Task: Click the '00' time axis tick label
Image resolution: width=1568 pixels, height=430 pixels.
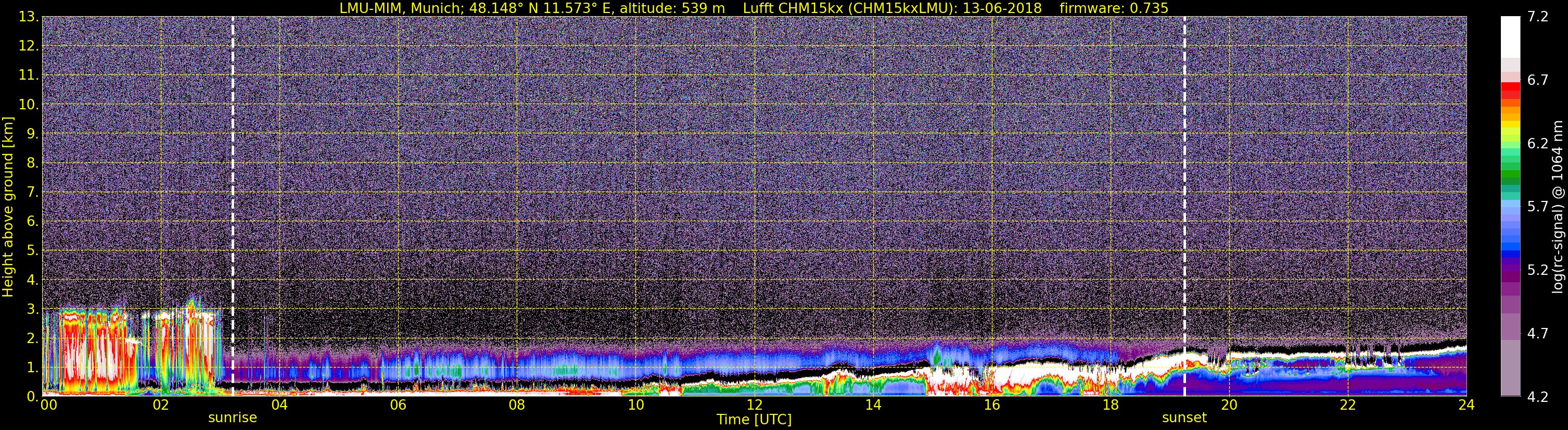Action: coord(48,406)
